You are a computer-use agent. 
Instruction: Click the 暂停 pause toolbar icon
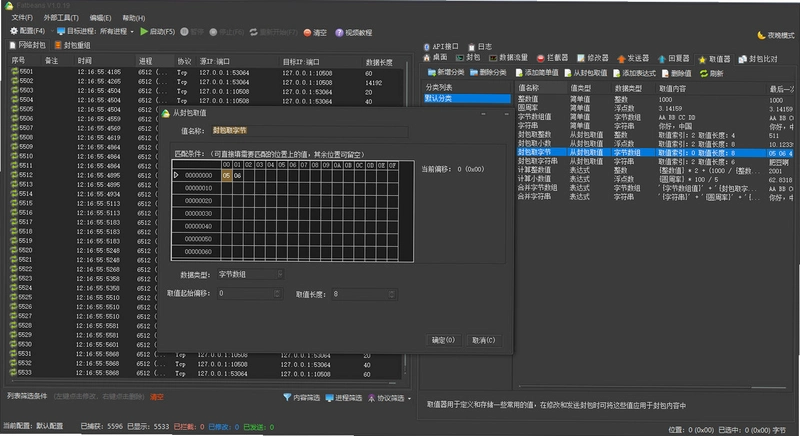[185, 32]
